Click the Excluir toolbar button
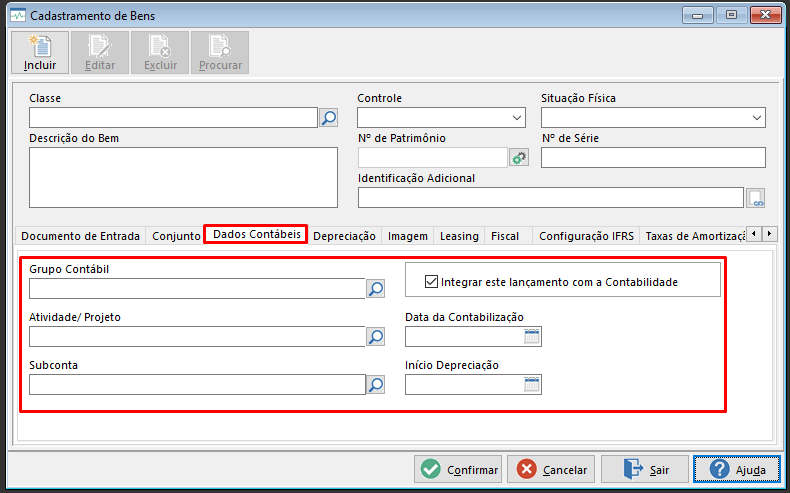This screenshot has height=493, width=790. tap(160, 52)
